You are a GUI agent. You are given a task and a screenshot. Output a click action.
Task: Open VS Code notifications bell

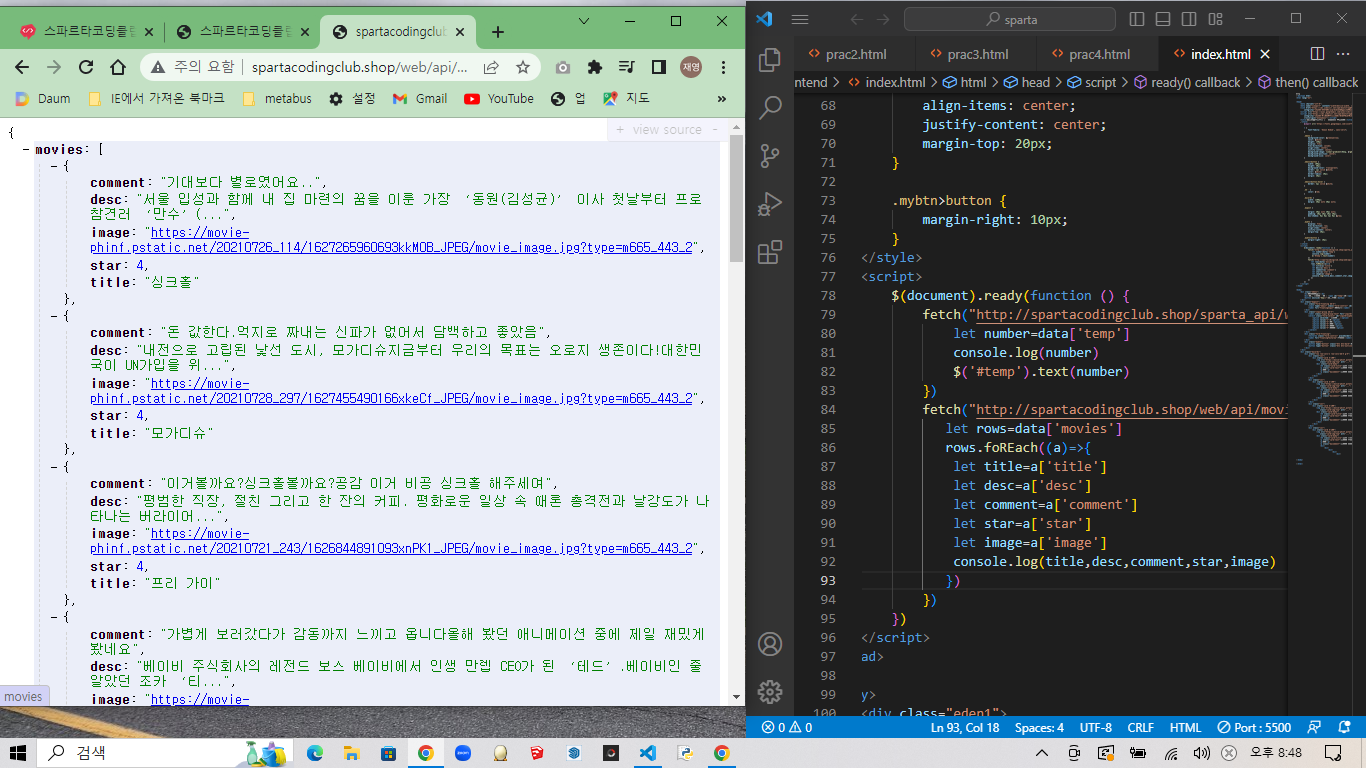pos(1344,728)
